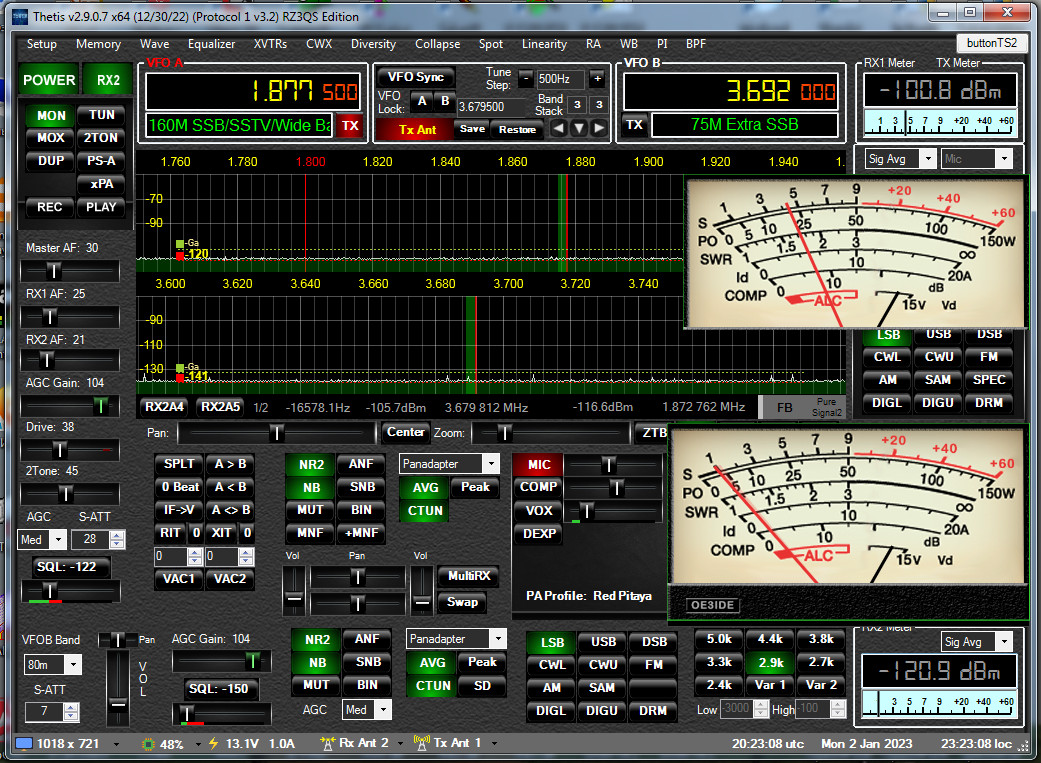Viewport: 1041px width, 763px height.
Task: Click the Collapse menu item
Action: tap(438, 44)
